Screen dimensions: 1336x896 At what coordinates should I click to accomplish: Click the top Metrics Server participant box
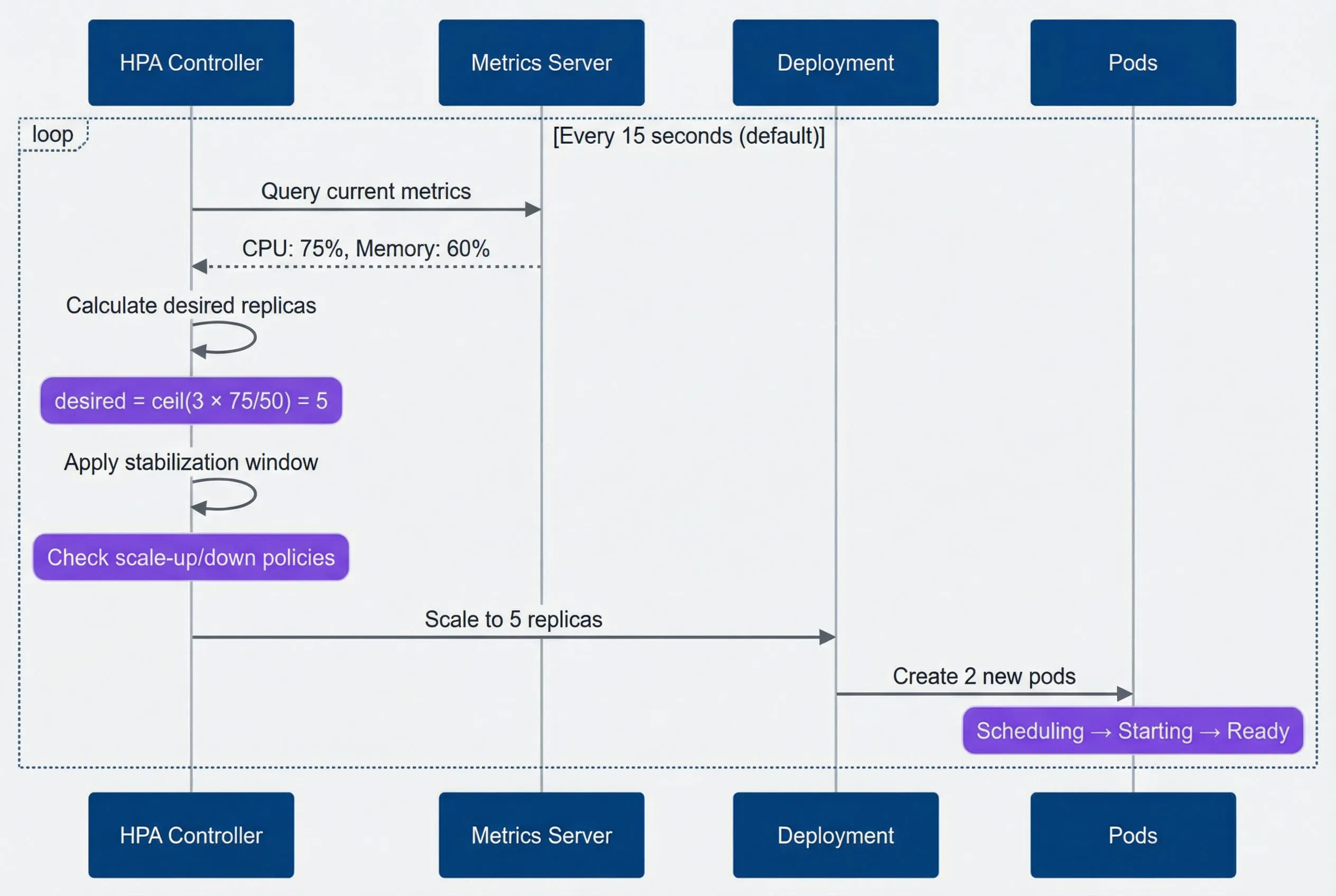[541, 62]
